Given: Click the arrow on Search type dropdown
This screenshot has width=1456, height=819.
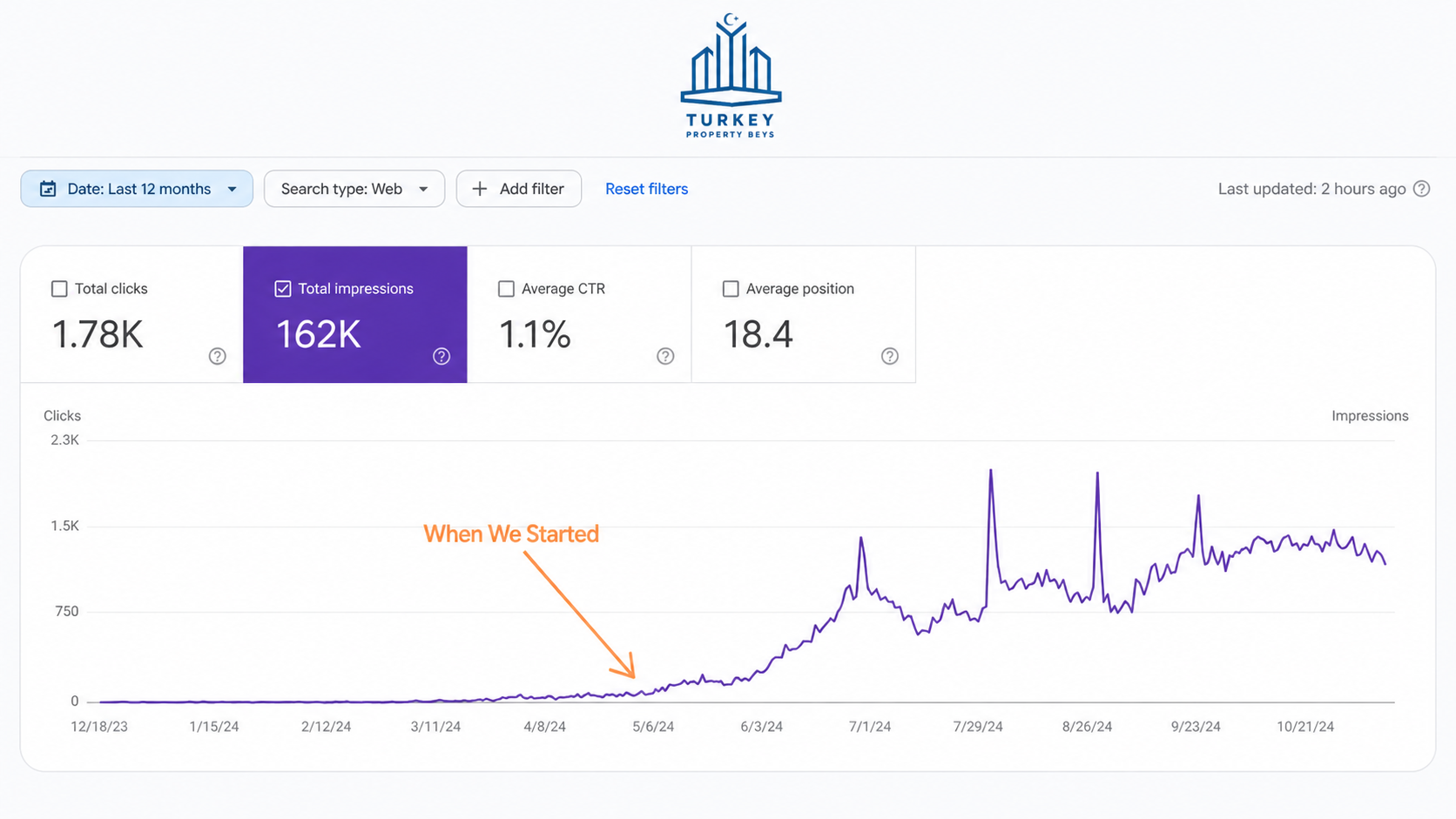Looking at the screenshot, I should [x=423, y=189].
